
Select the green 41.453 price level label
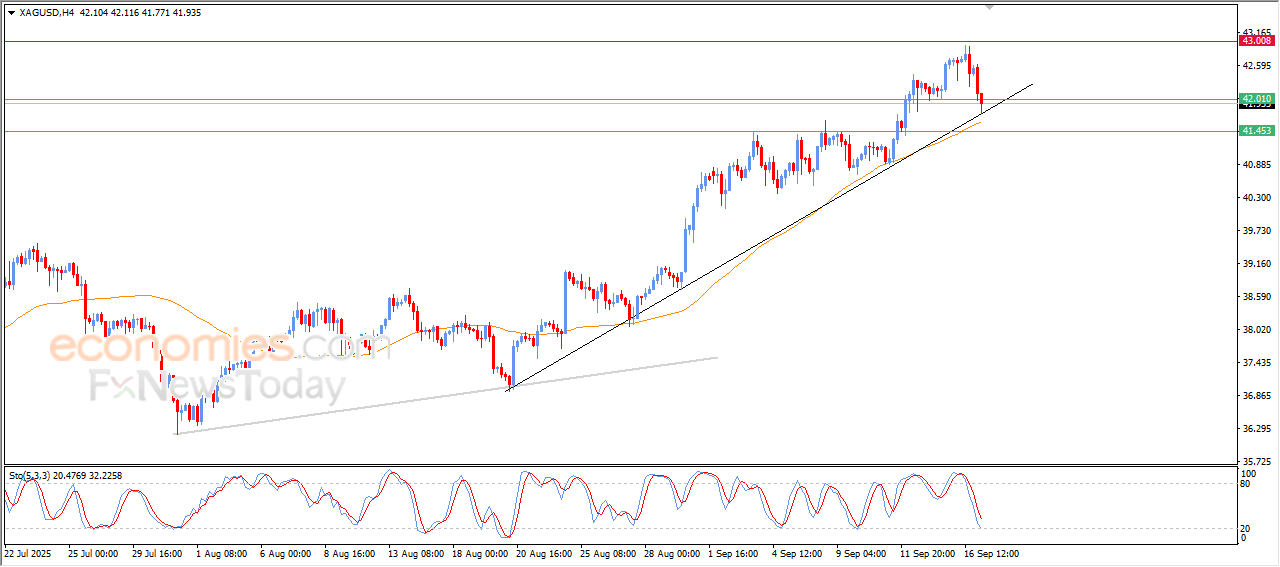pos(1256,131)
